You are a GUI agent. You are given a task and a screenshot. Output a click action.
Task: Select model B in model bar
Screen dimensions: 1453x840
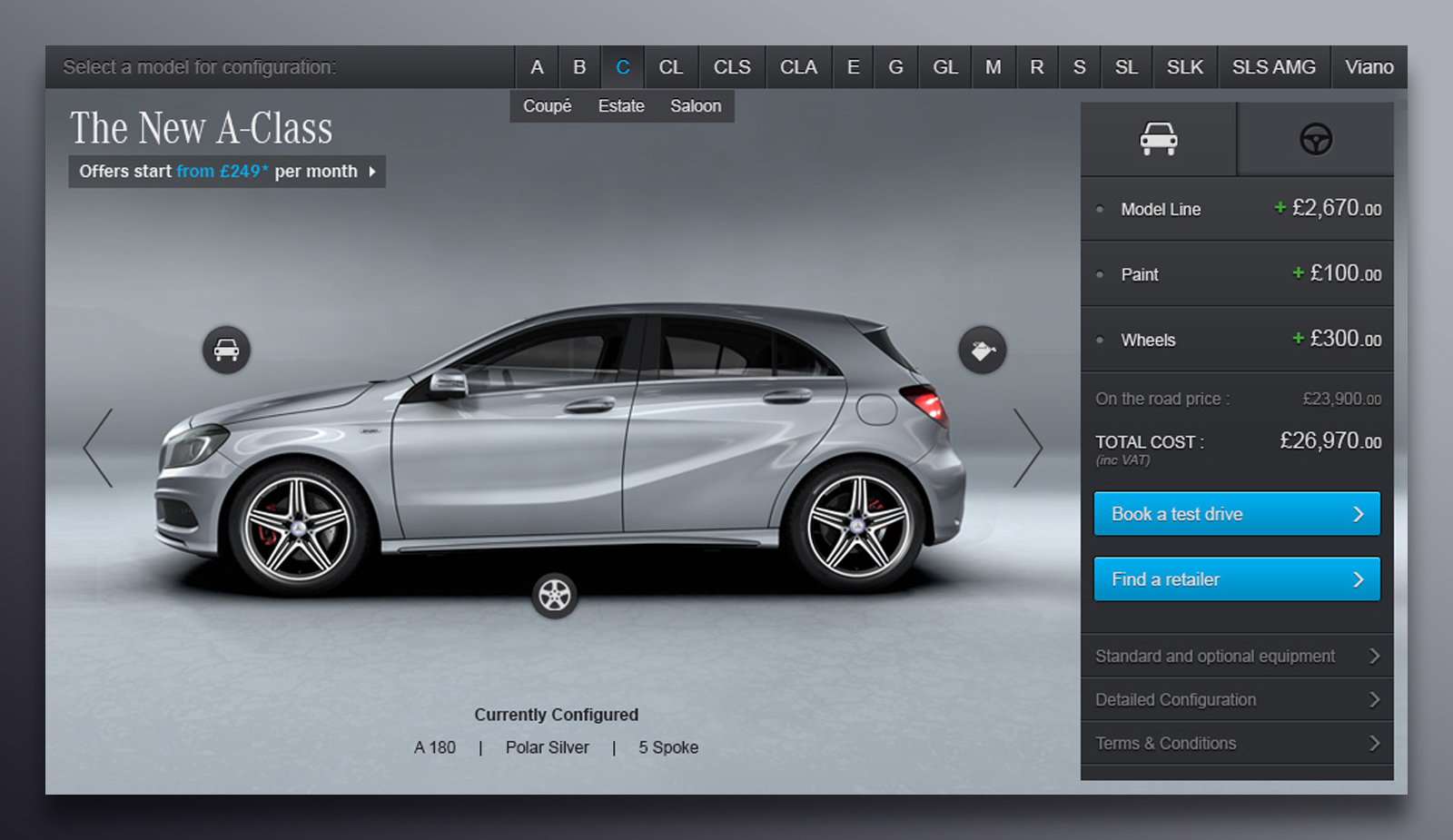[579, 67]
